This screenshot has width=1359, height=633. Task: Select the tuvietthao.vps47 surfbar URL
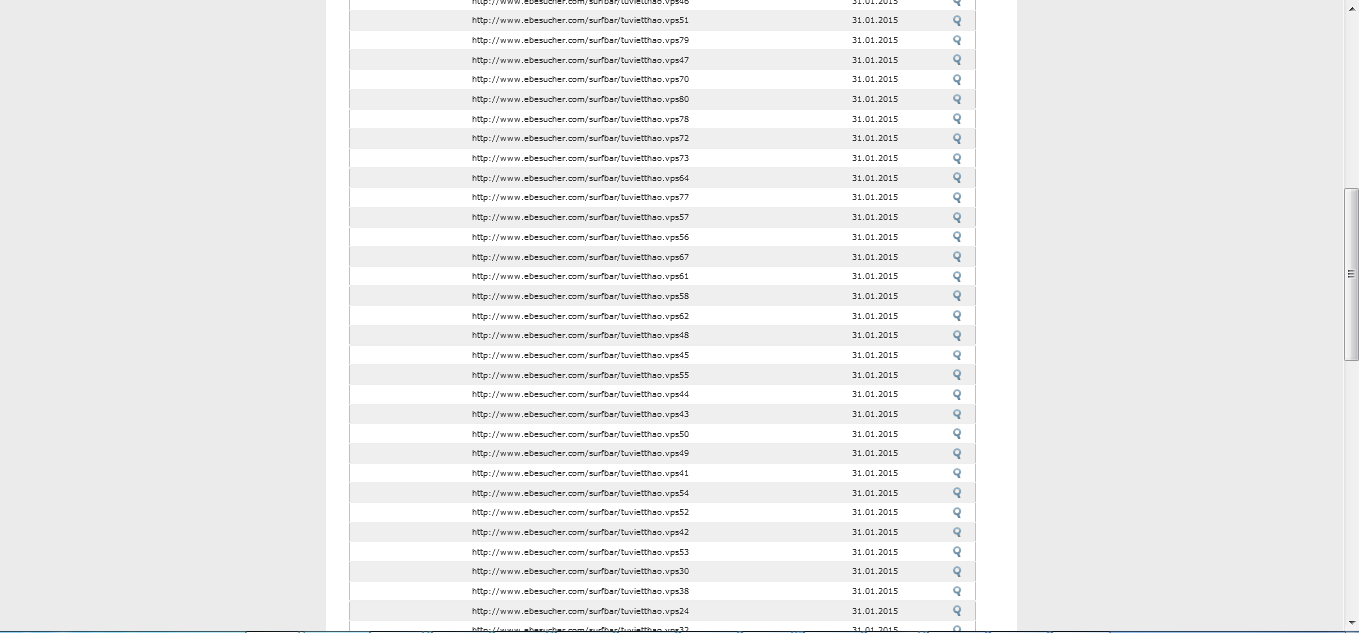pyautogui.click(x=580, y=60)
